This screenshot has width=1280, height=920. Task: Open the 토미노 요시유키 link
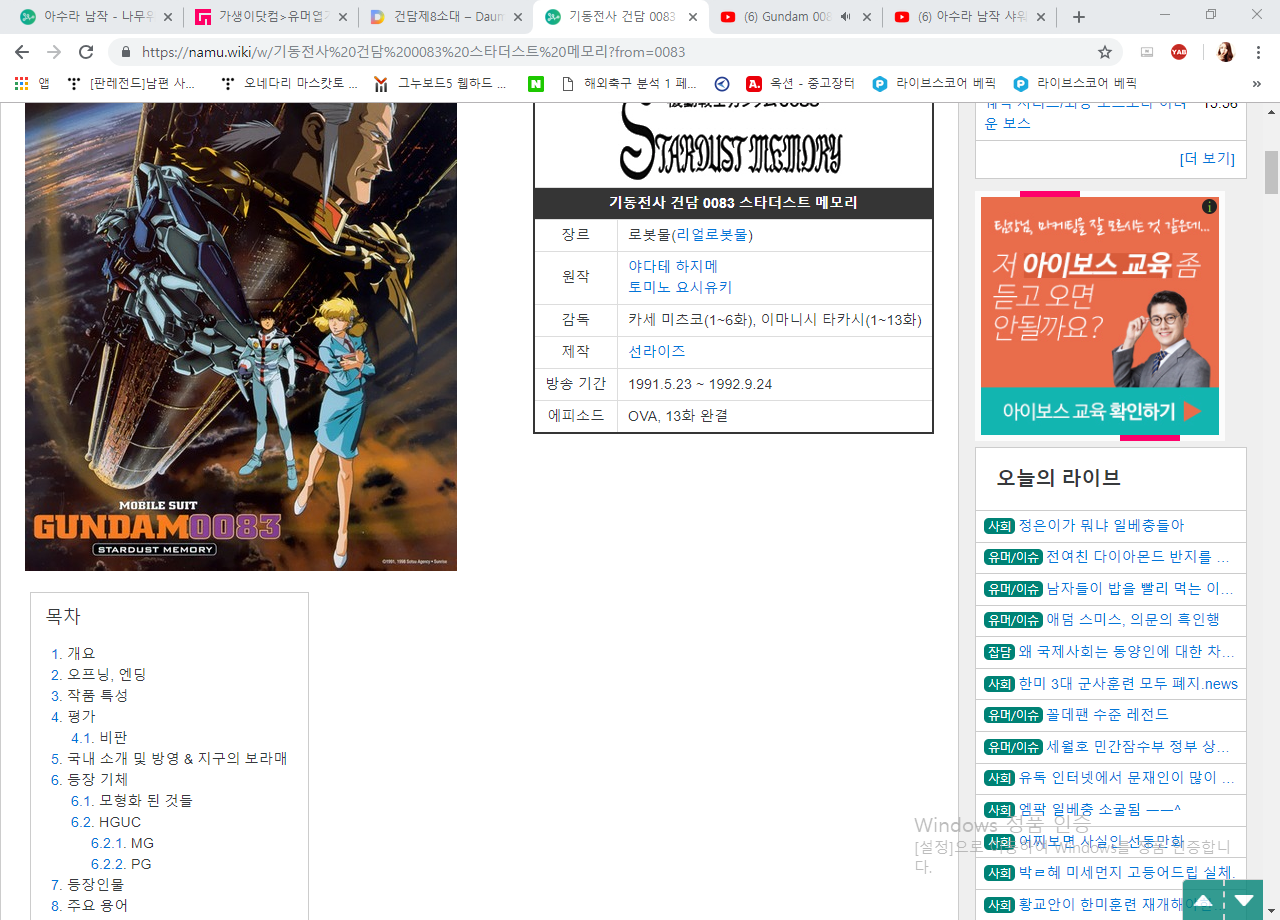click(680, 287)
